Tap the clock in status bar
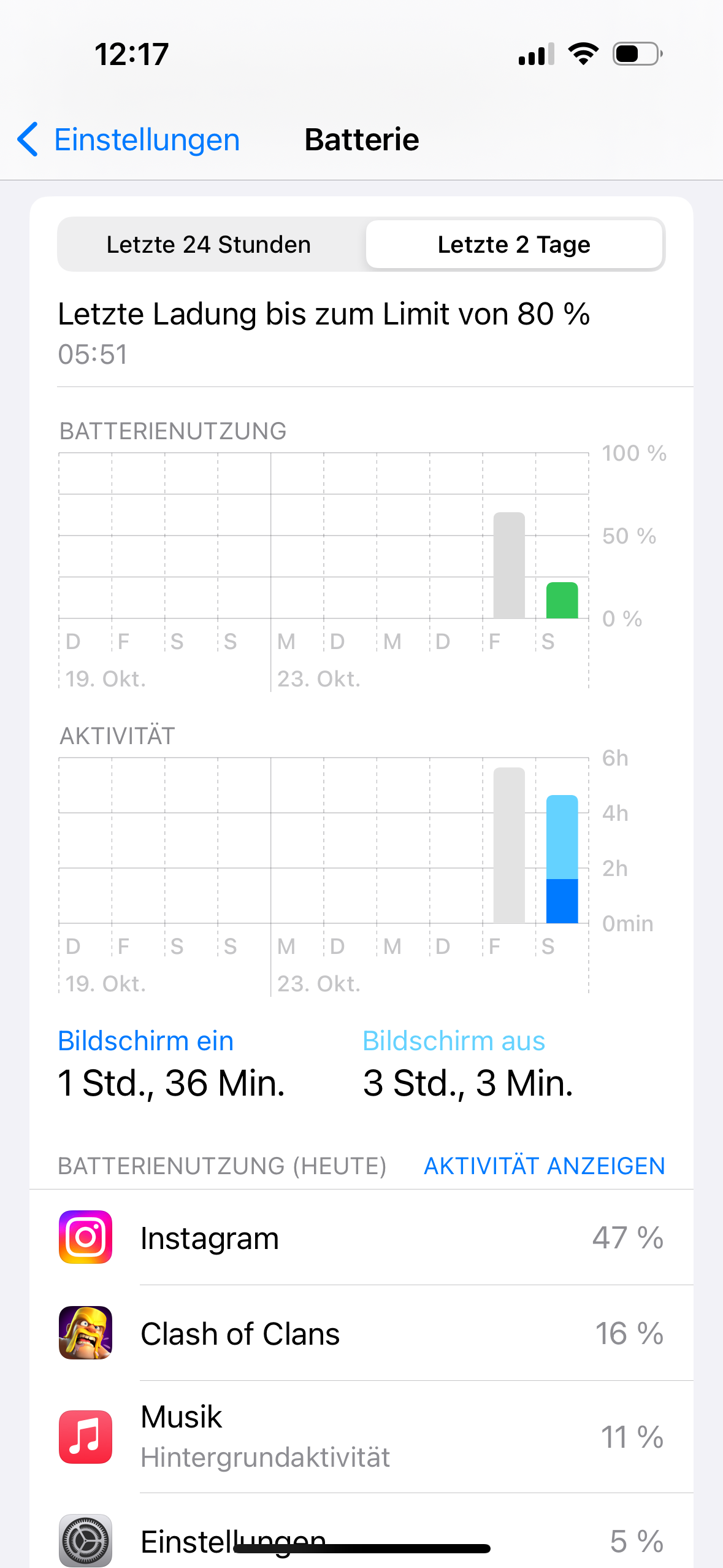Screen dimensions: 723x1568 (132, 54)
